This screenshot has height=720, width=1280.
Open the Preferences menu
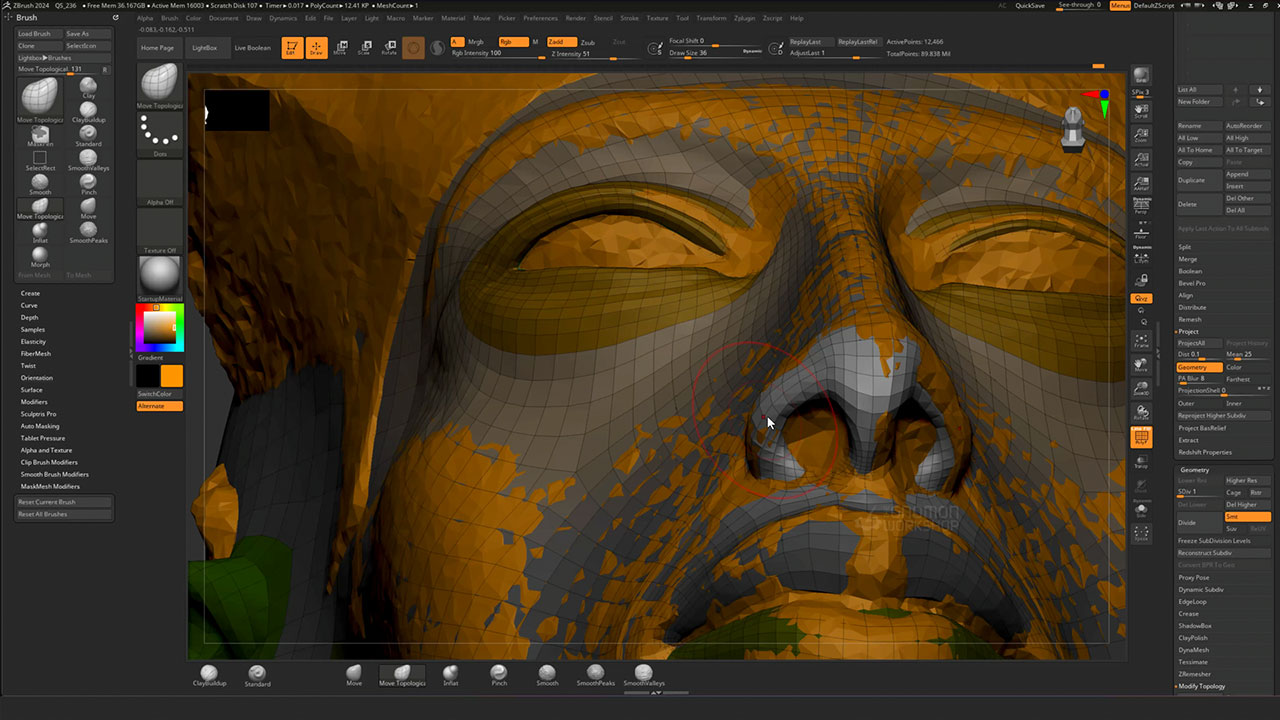click(x=541, y=18)
